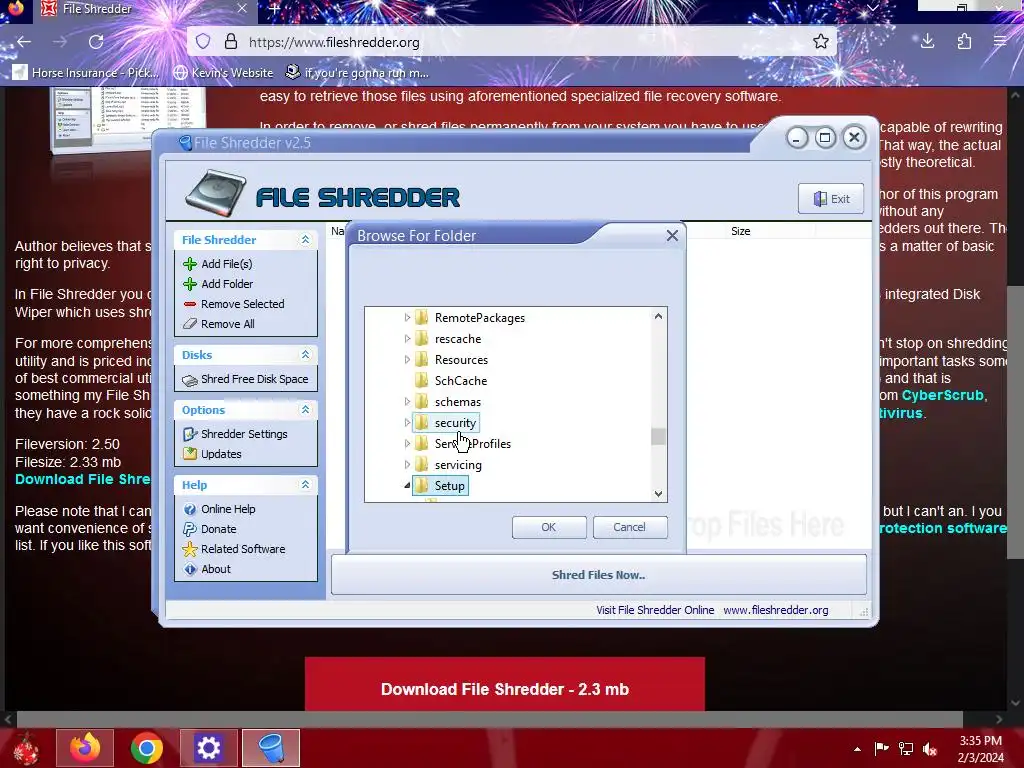This screenshot has height=768, width=1024.
Task: Switch to the File Shredder browser tab
Action: (146, 9)
